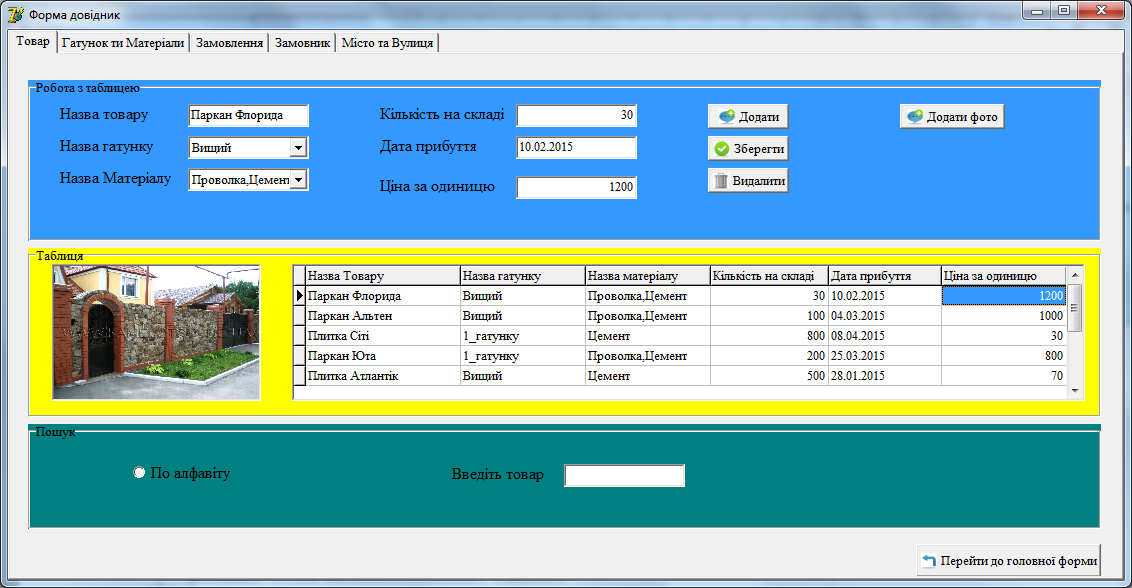Click the Кількість на складі input field
1132x588 pixels.
pos(577,115)
